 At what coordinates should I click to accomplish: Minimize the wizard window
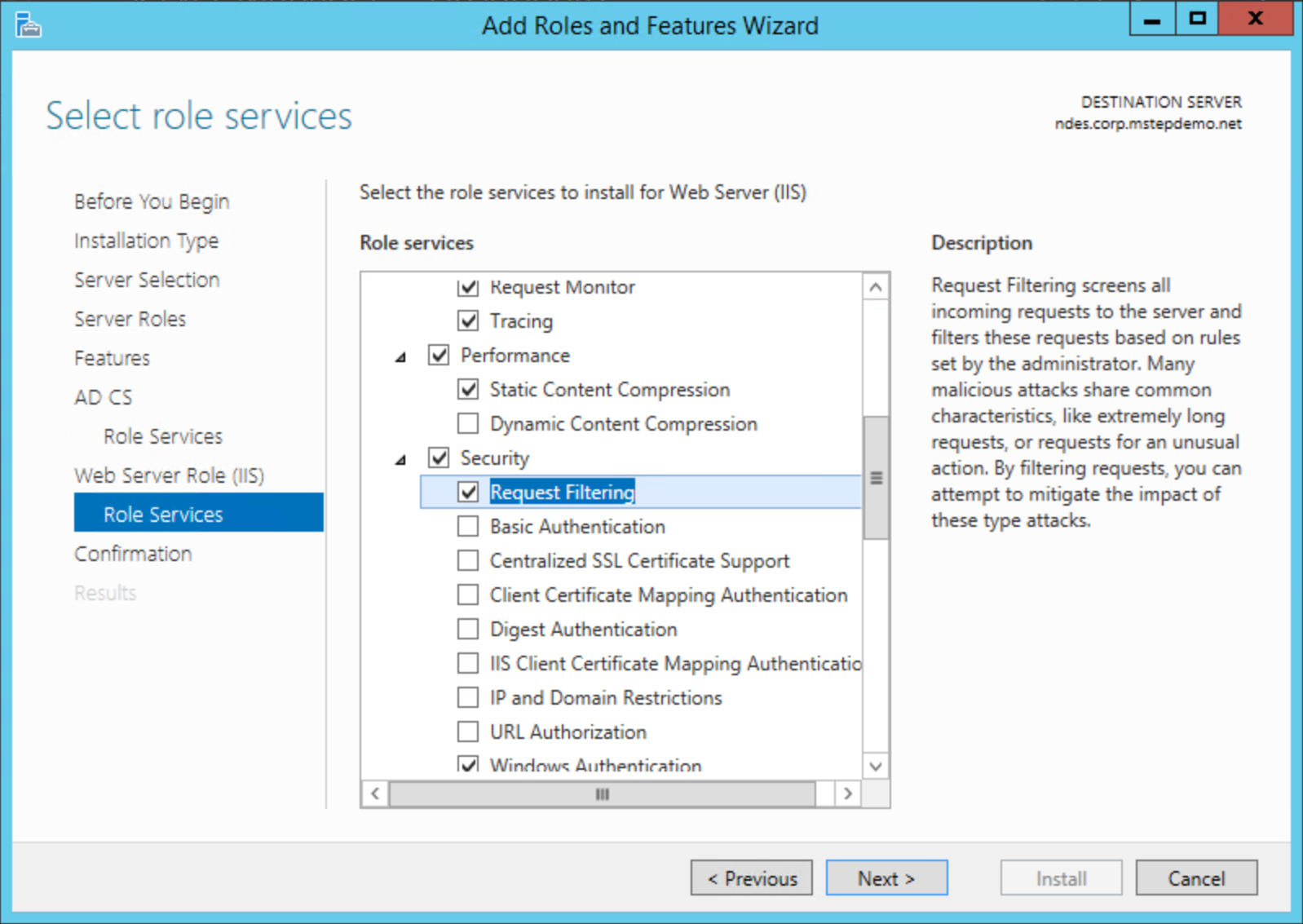pyautogui.click(x=1152, y=19)
